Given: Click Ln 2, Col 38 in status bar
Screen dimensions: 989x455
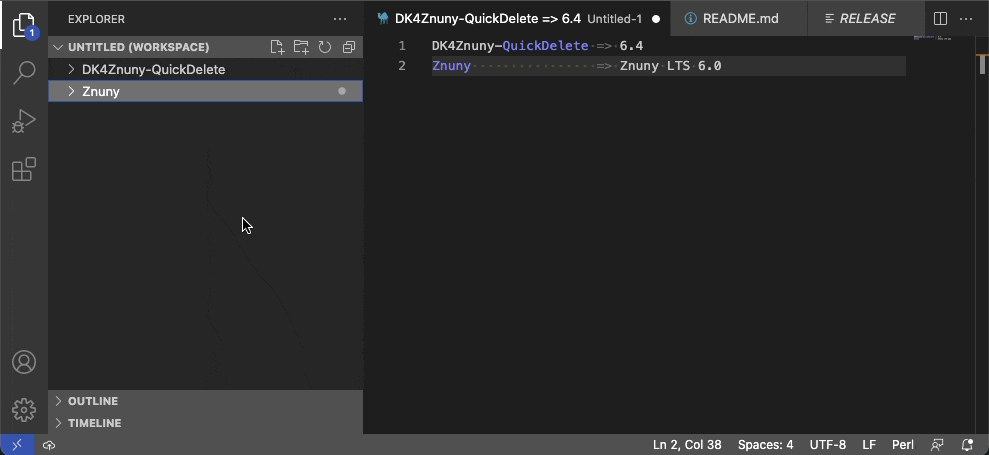Looking at the screenshot, I should pyautogui.click(x=687, y=445).
